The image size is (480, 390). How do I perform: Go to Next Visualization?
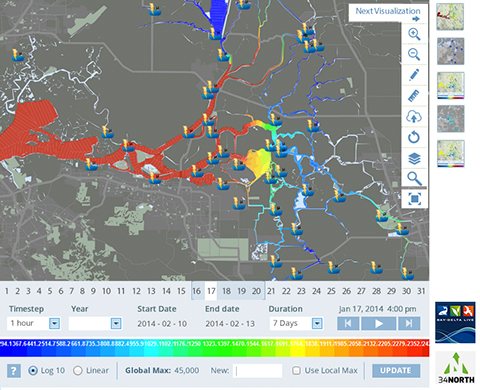(x=388, y=14)
